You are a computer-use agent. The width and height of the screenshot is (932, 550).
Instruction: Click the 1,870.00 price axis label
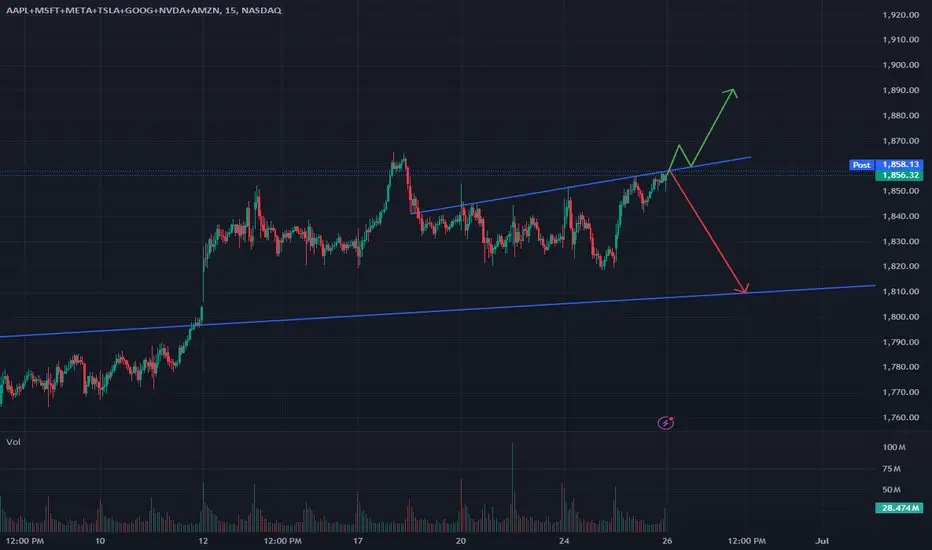901,141
